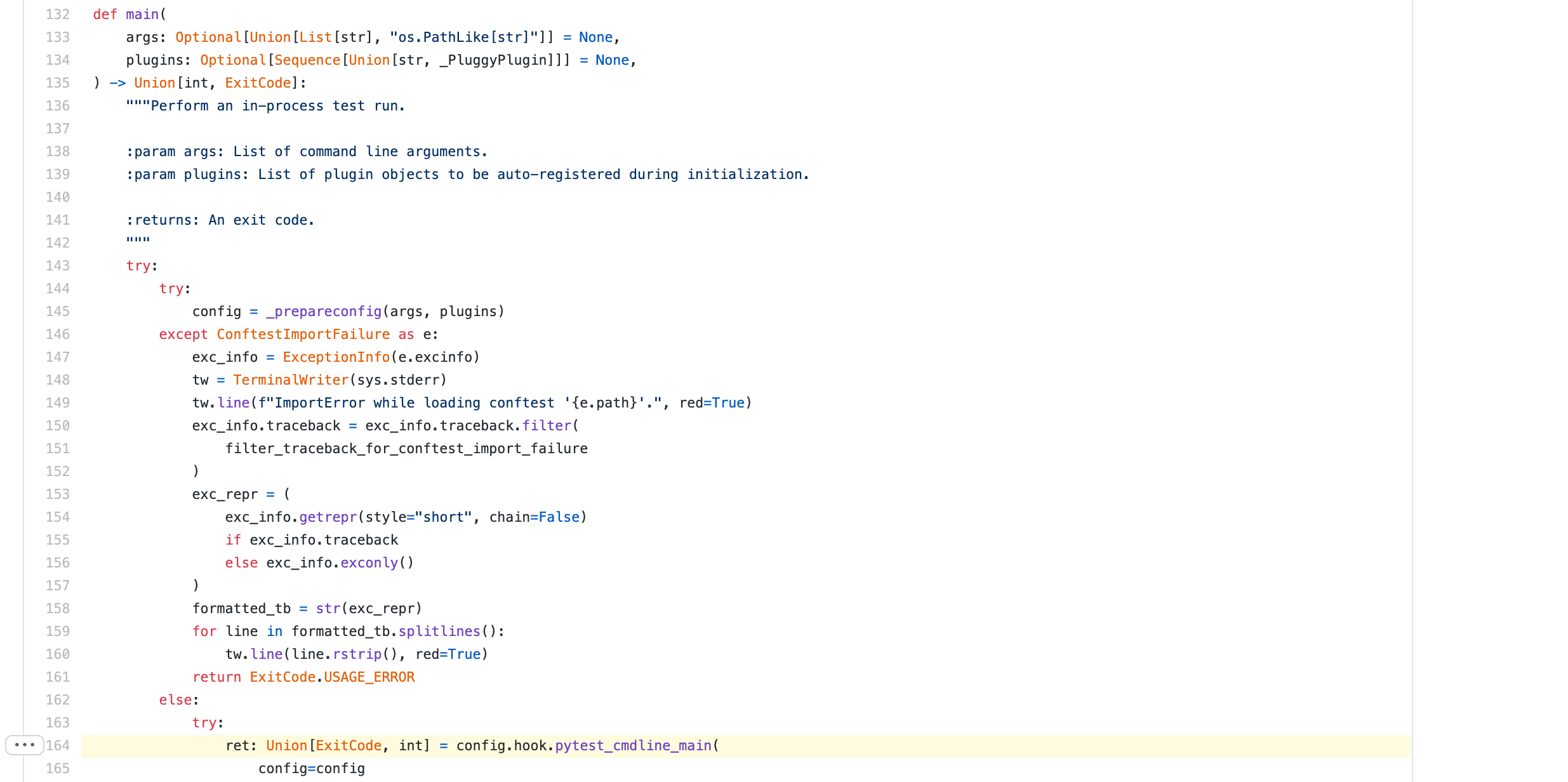This screenshot has height=782, width=1568.
Task: Click the exconly method call on line 156
Action: point(369,562)
